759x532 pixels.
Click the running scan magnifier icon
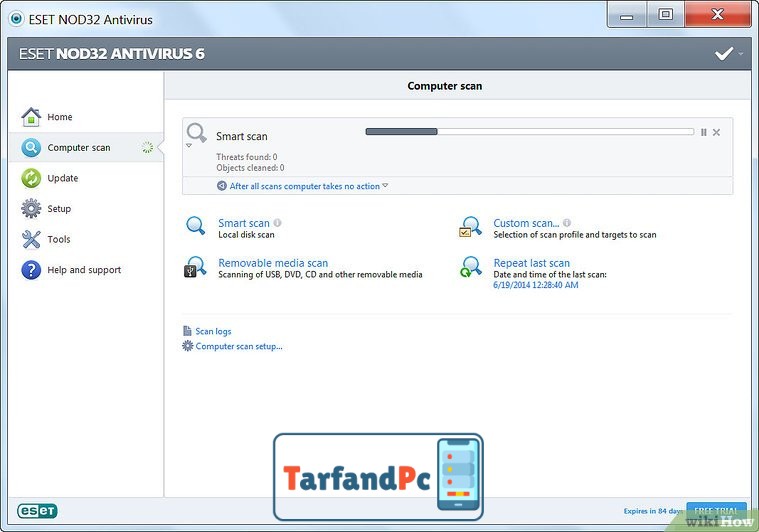[x=197, y=133]
